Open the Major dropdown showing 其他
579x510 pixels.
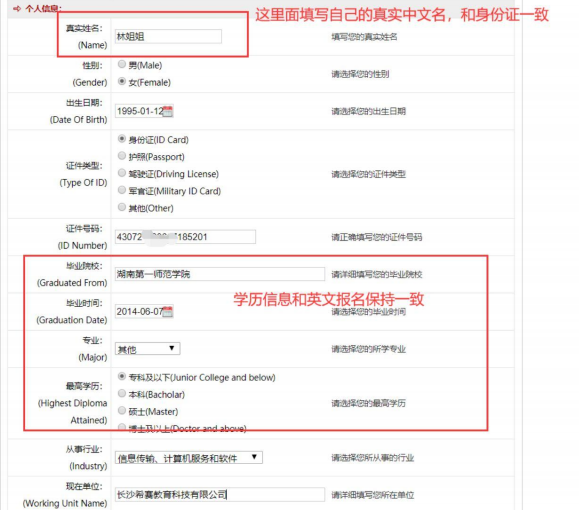pos(147,349)
